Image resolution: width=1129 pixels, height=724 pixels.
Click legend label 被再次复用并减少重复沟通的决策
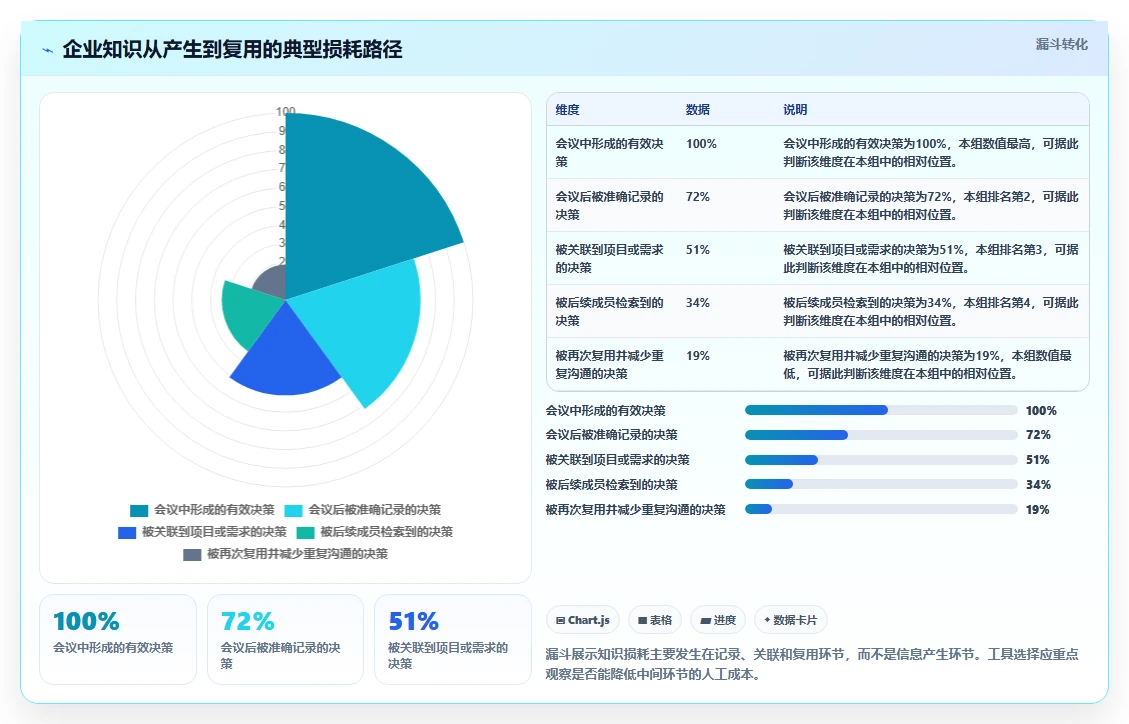pyautogui.click(x=297, y=554)
